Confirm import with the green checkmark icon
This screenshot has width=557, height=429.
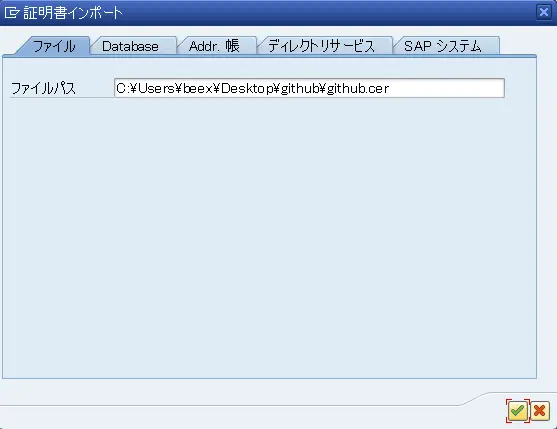click(x=518, y=411)
